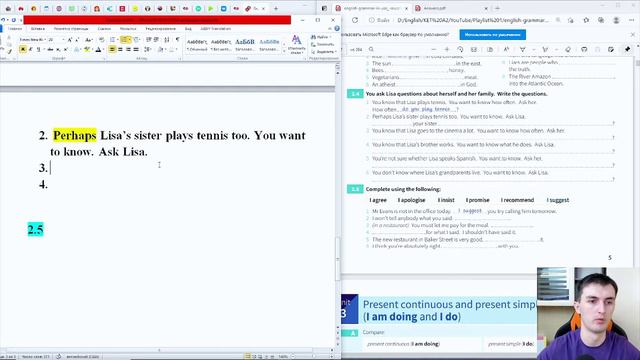Viewport: 640px width, 360px height.
Task: Select the Normal style in gallery
Action: [x=197, y=44]
